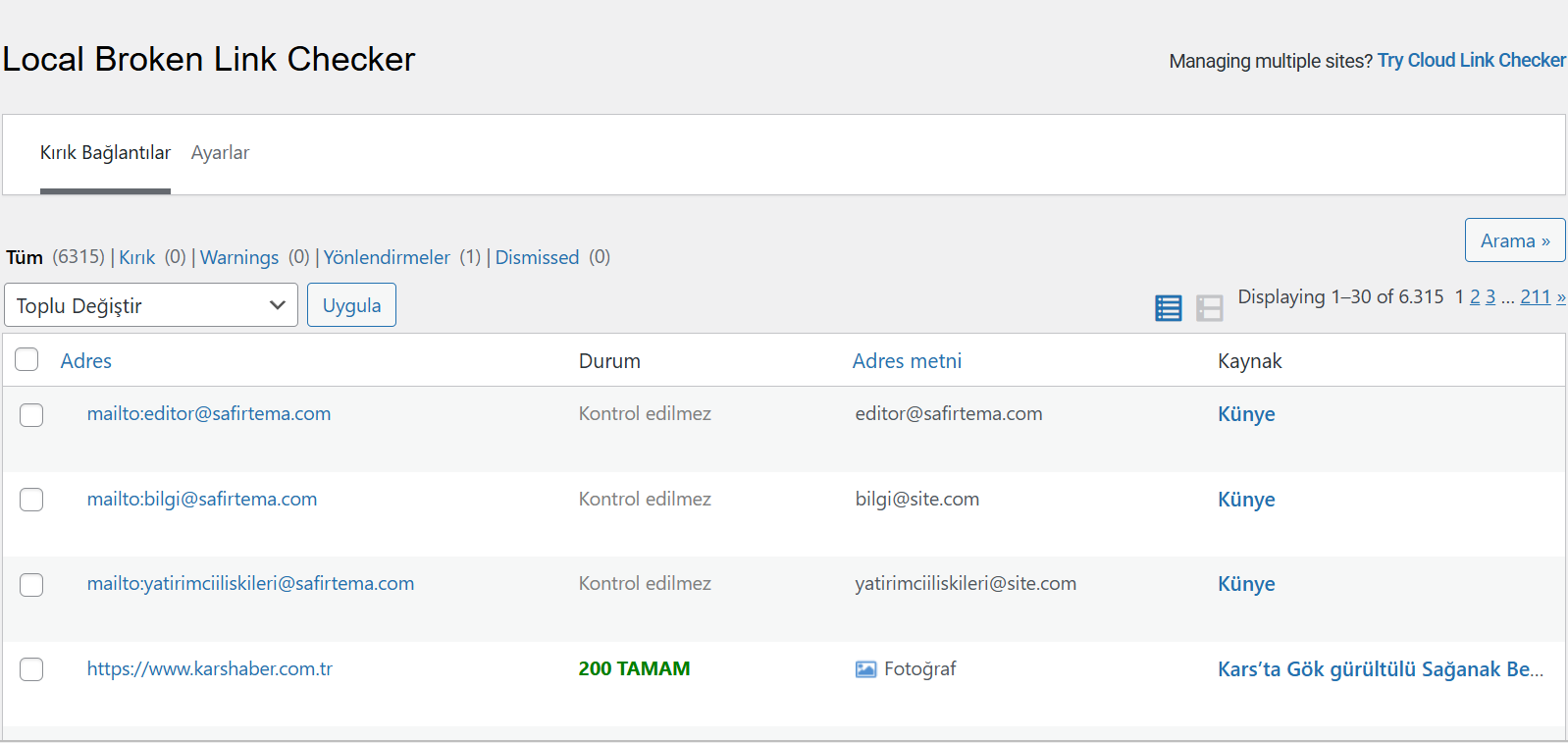1568x743 pixels.
Task: Select the mailto:bilgi@safirtema.com row checkbox
Action: pyautogui.click(x=31, y=500)
